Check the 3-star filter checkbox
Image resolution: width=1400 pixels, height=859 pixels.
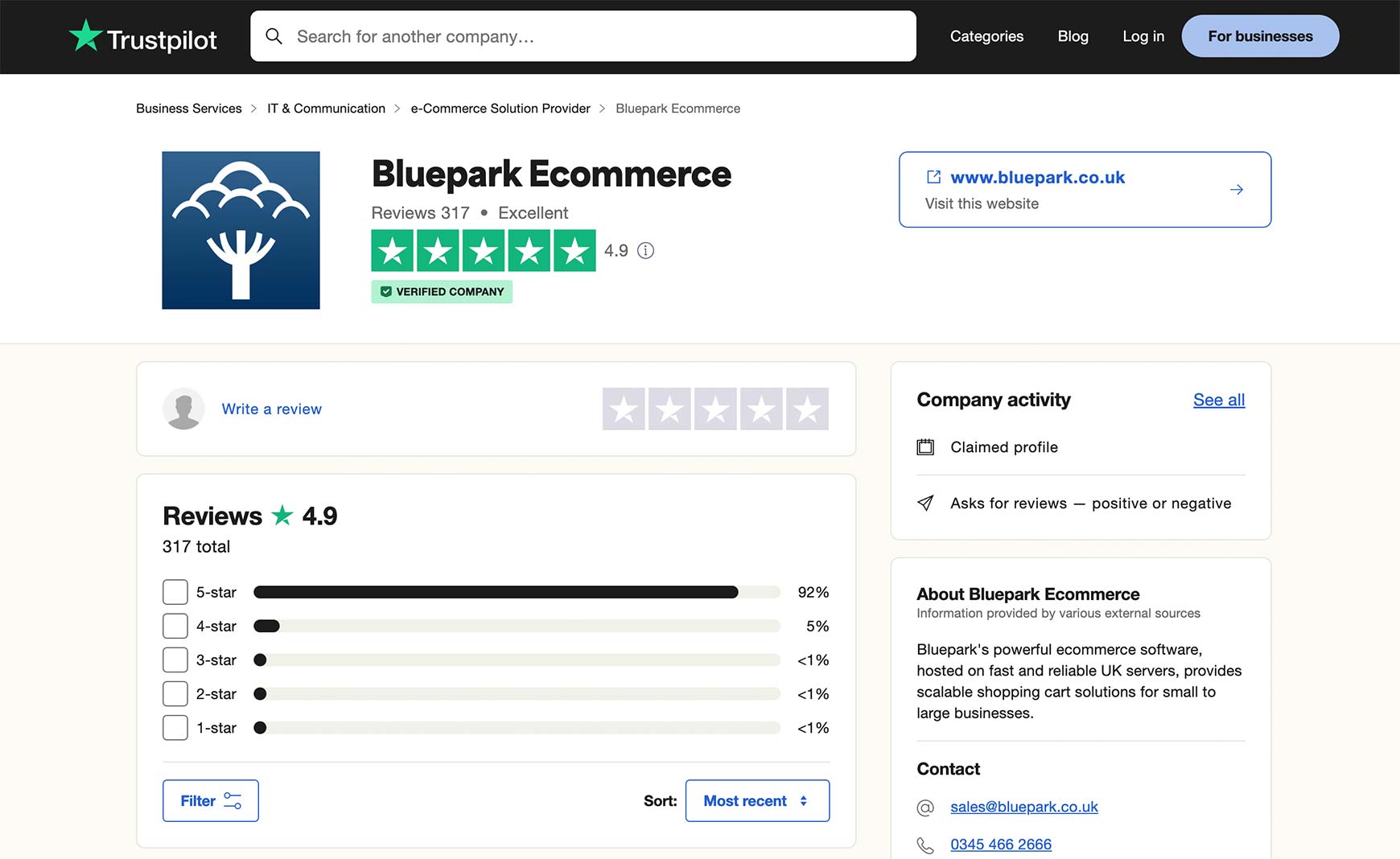pos(175,660)
